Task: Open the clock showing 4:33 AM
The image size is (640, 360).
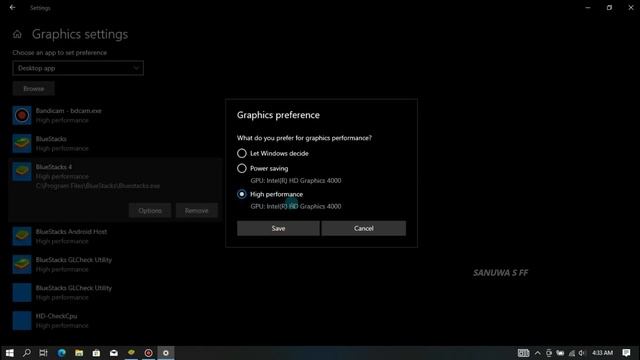Action: click(602, 353)
